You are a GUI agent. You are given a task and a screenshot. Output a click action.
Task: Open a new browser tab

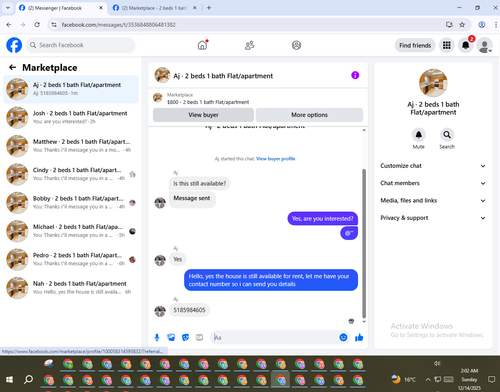click(x=209, y=8)
